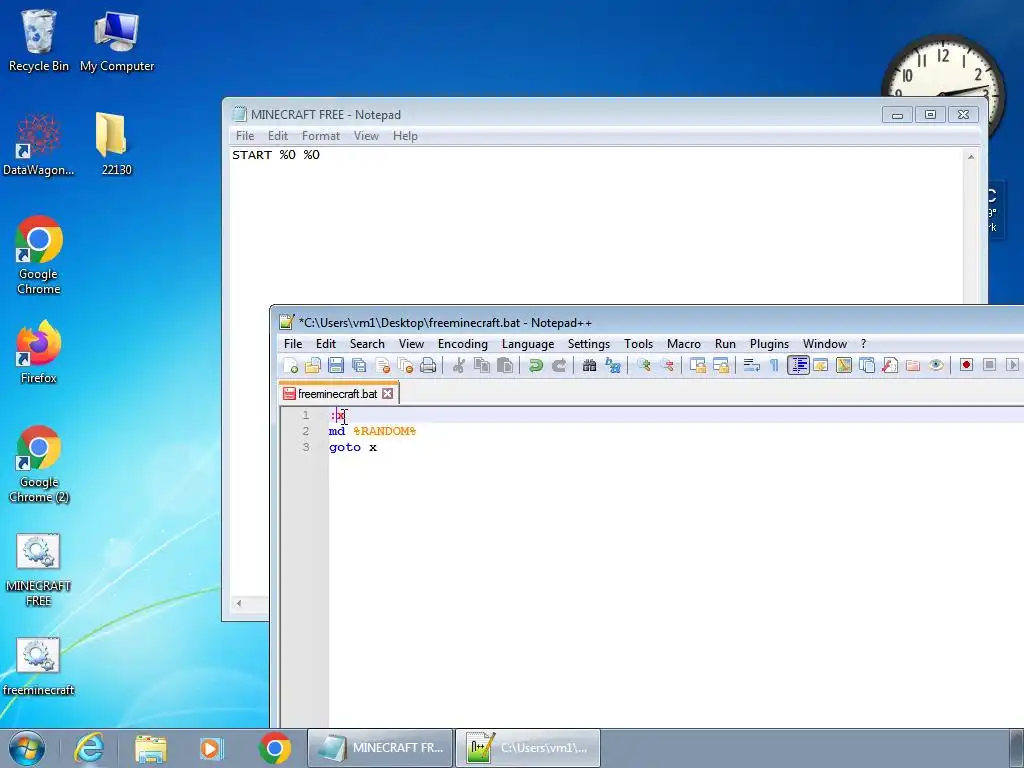Open the ? help menu in Notepad++
The height and width of the screenshot is (768, 1024).
863,344
